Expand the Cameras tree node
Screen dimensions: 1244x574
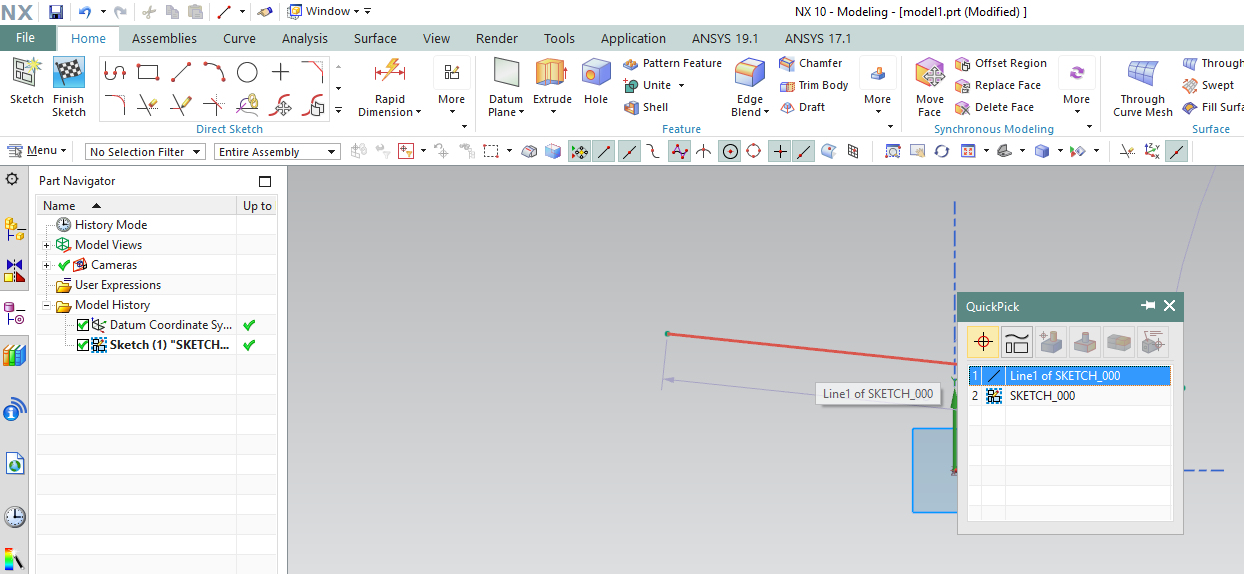46,265
